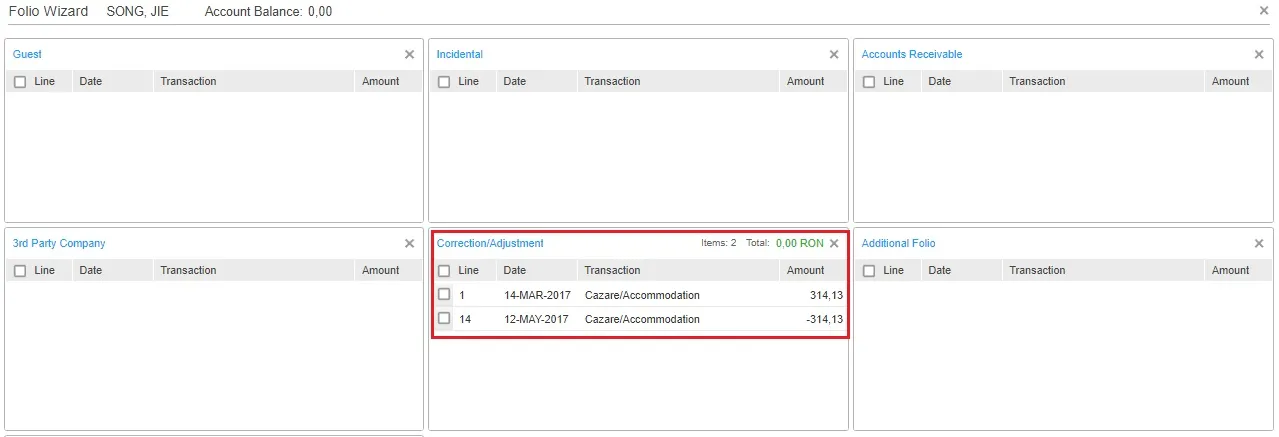Image resolution: width=1279 pixels, height=437 pixels.
Task: Click the Account Balance 0,00 label
Action: click(268, 12)
